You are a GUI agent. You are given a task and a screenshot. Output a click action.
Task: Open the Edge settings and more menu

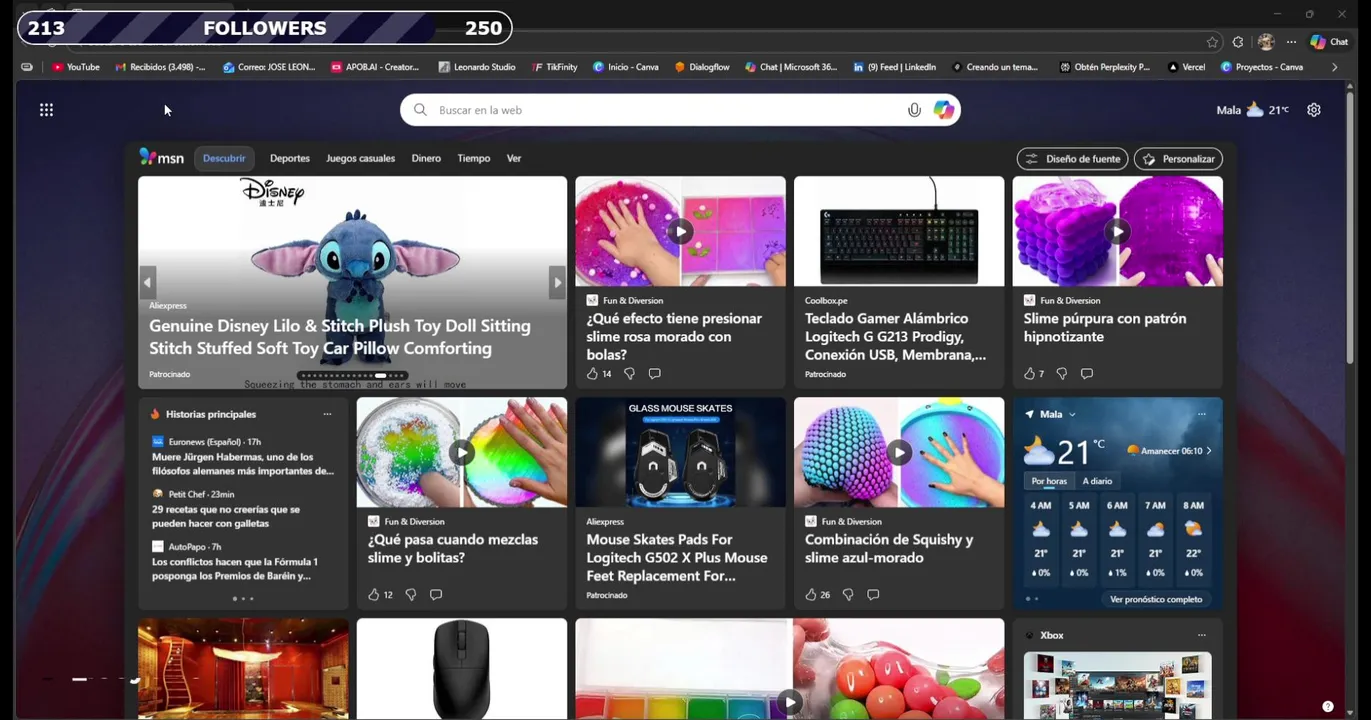pyautogui.click(x=1291, y=42)
